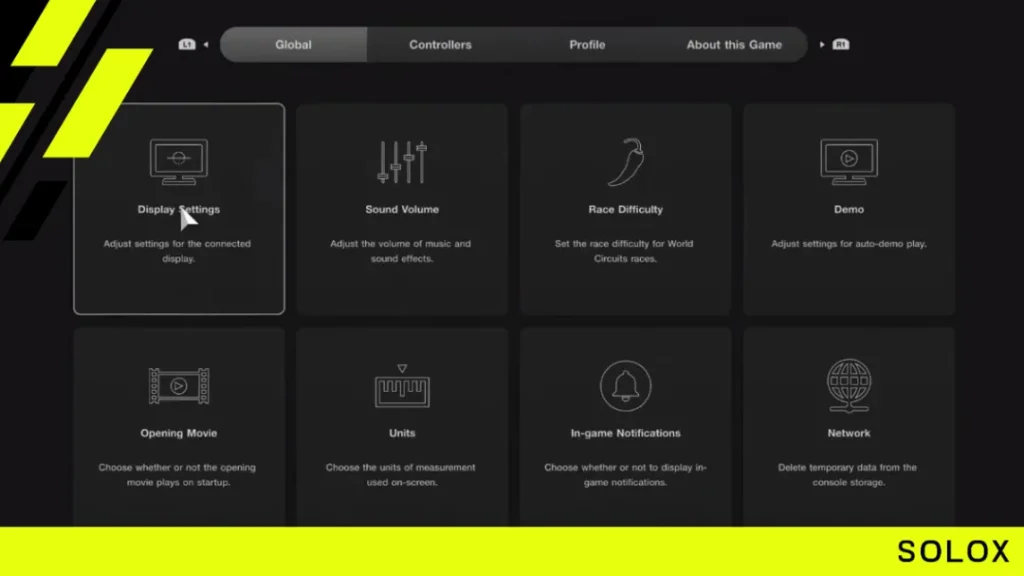Click the In-game Notifications bell icon
The width and height of the screenshot is (1024, 576).
click(x=626, y=386)
